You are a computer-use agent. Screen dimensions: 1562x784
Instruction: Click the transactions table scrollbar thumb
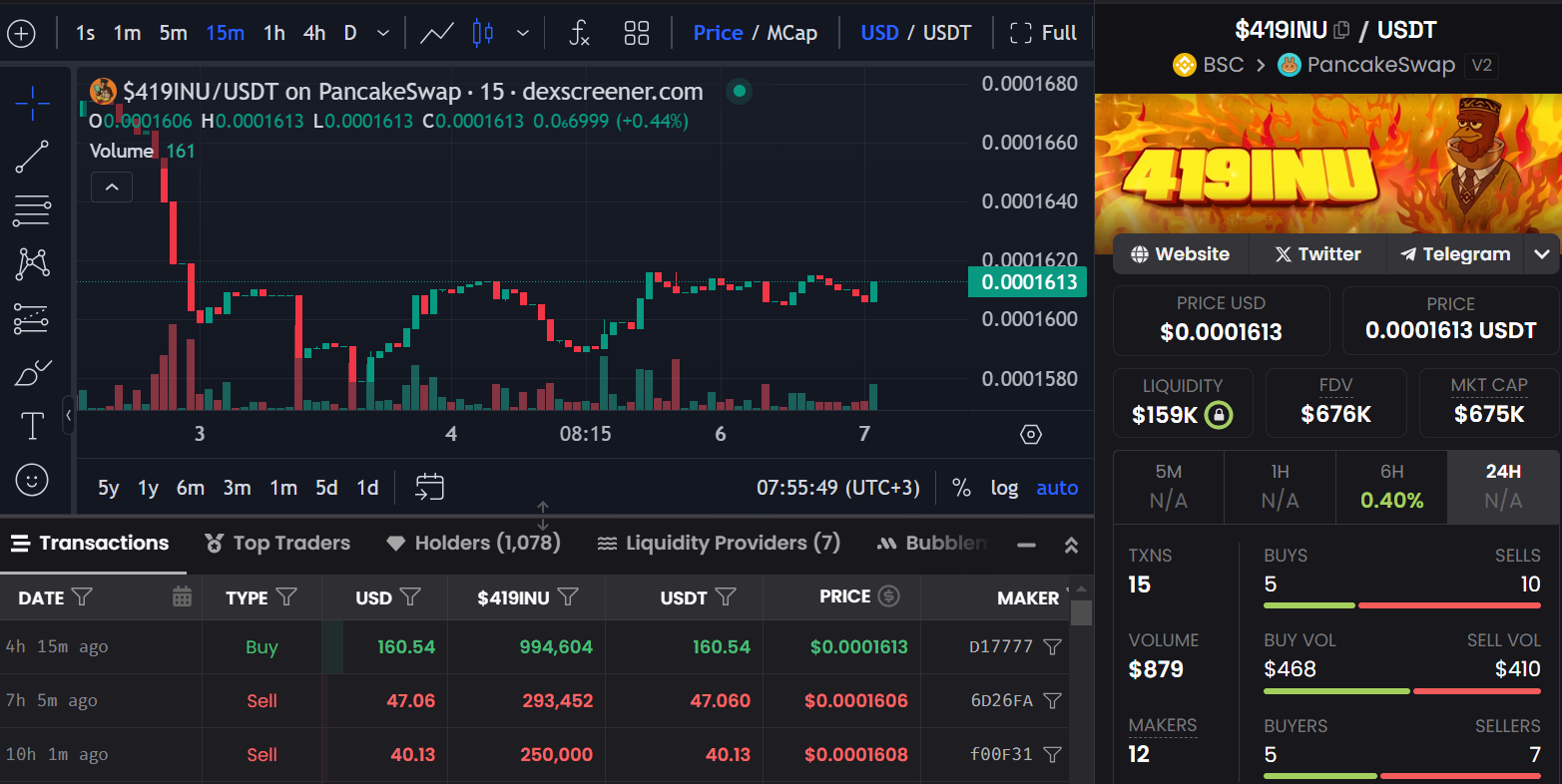(1081, 612)
